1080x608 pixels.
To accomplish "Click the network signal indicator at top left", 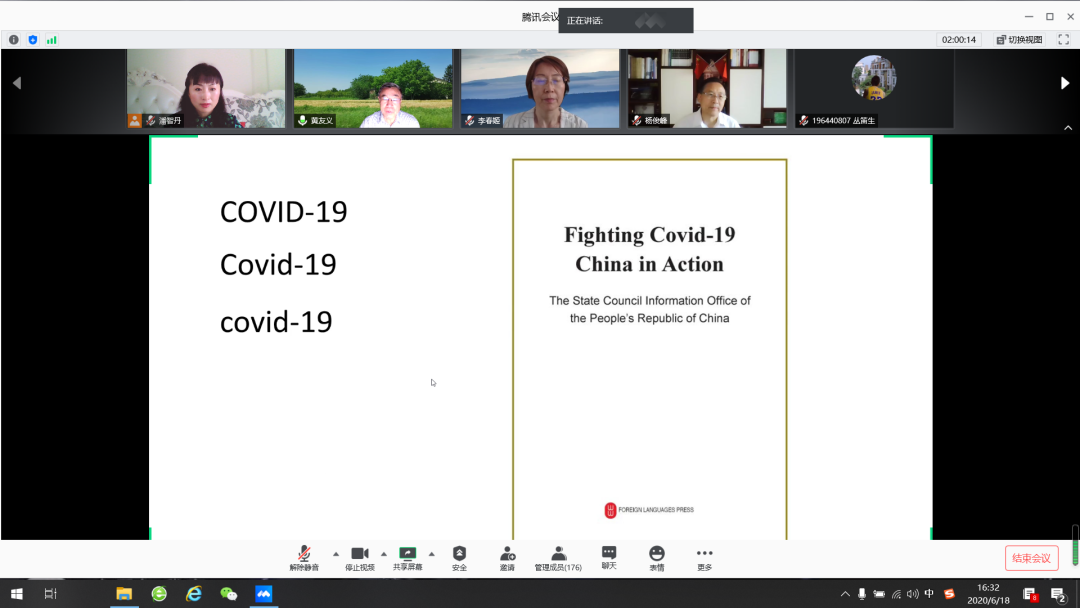I will (x=51, y=39).
